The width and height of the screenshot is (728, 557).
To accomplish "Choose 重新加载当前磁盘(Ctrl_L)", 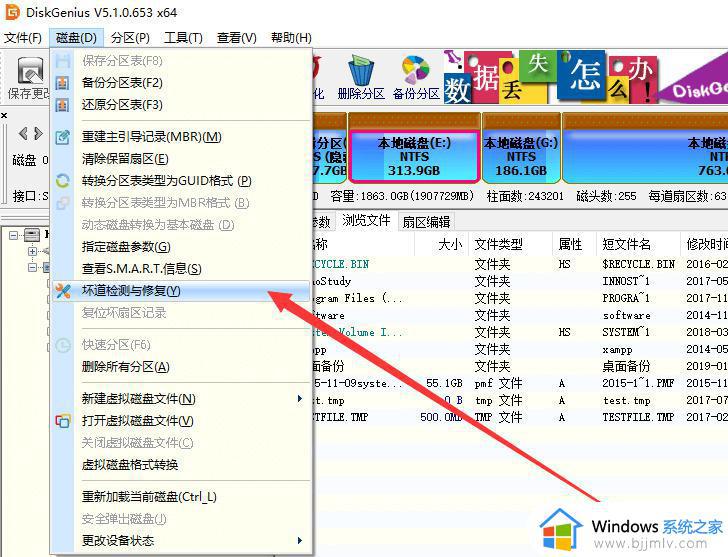I will pyautogui.click(x=181, y=497).
